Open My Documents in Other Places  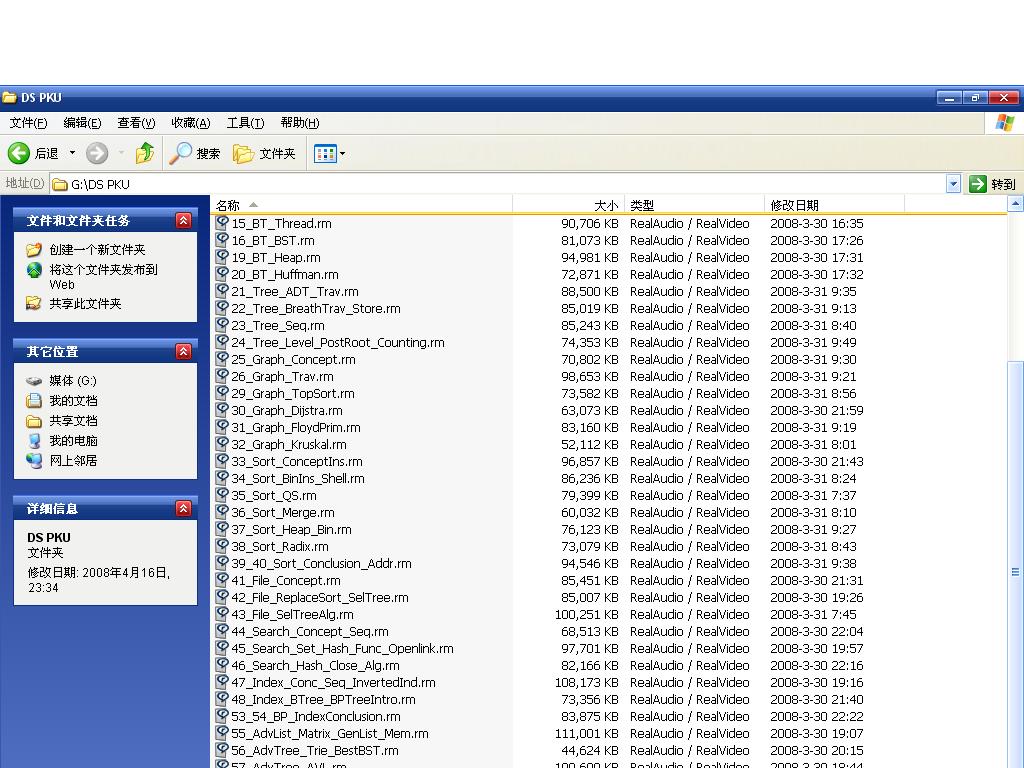point(73,400)
